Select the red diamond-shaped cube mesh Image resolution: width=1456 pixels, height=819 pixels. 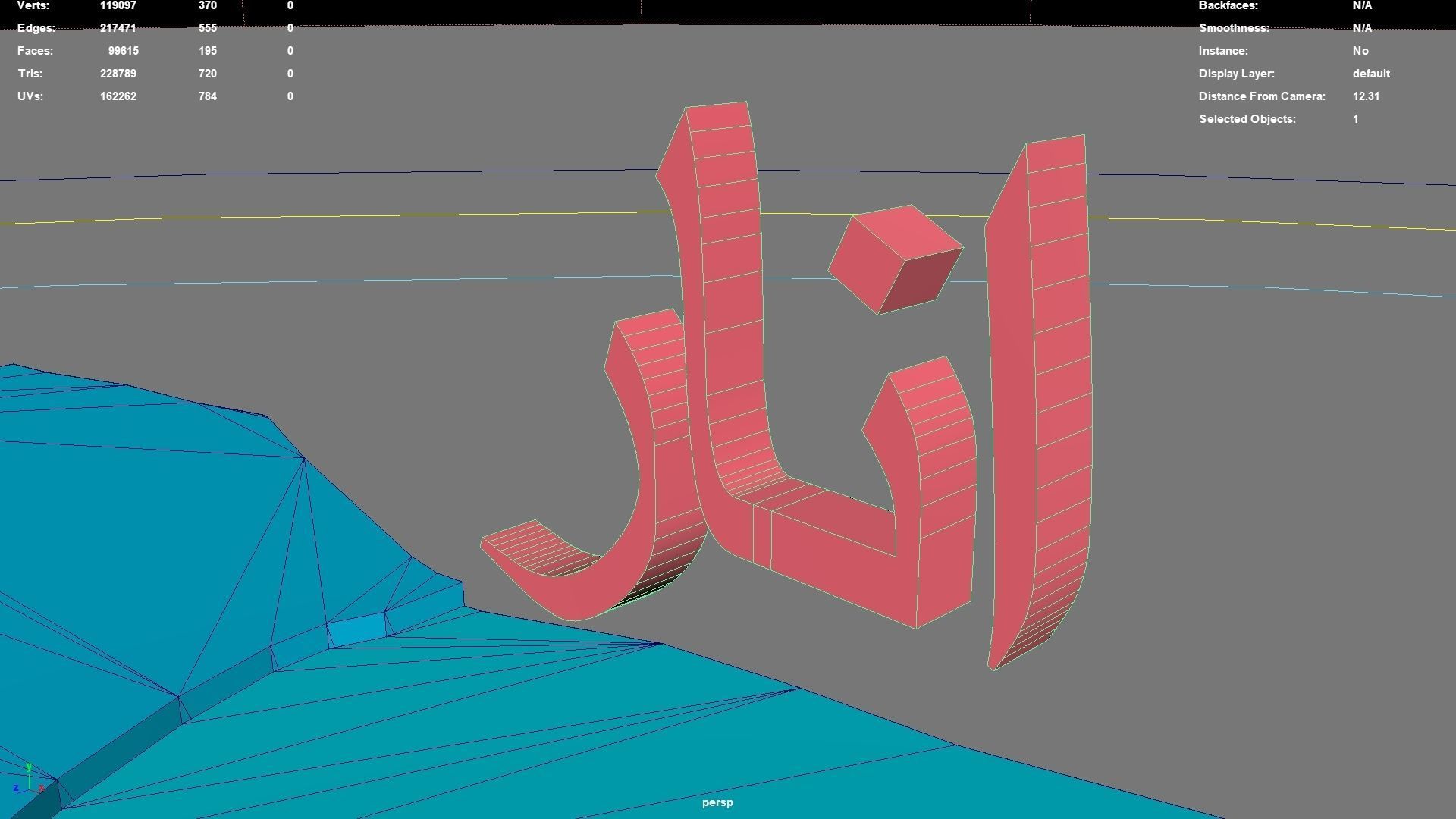tap(895, 259)
